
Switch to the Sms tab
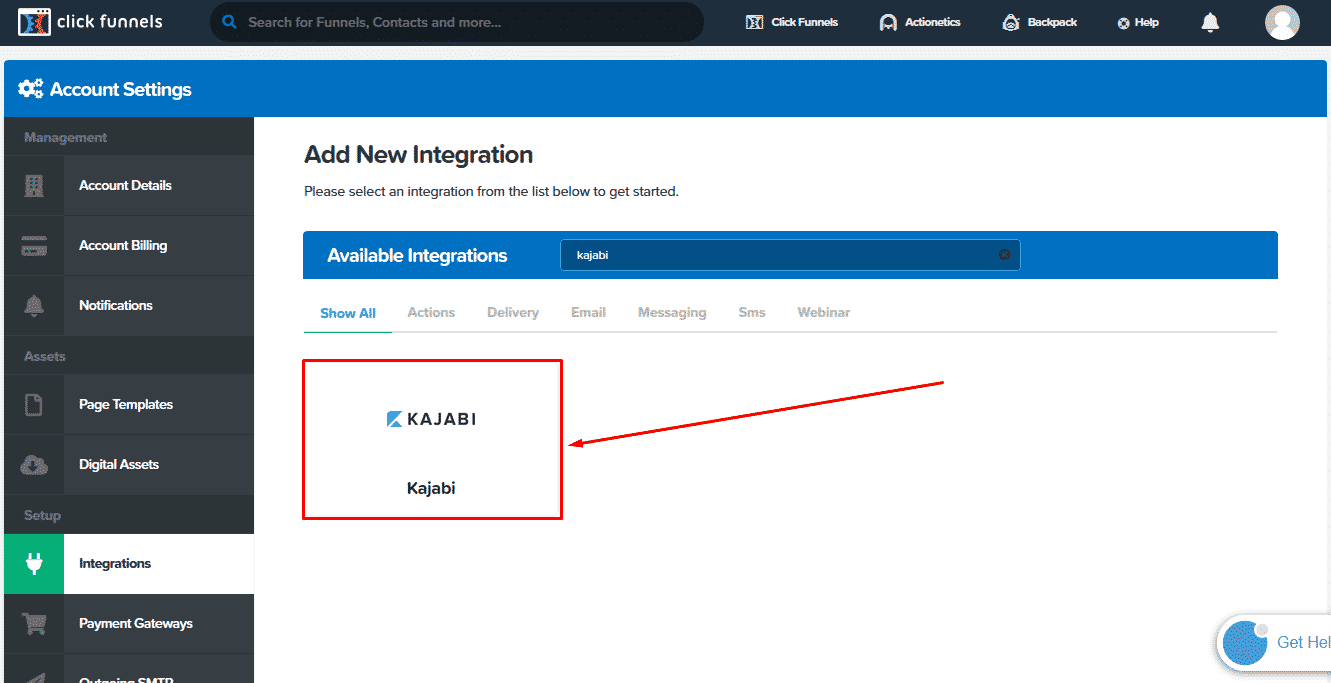(x=752, y=313)
